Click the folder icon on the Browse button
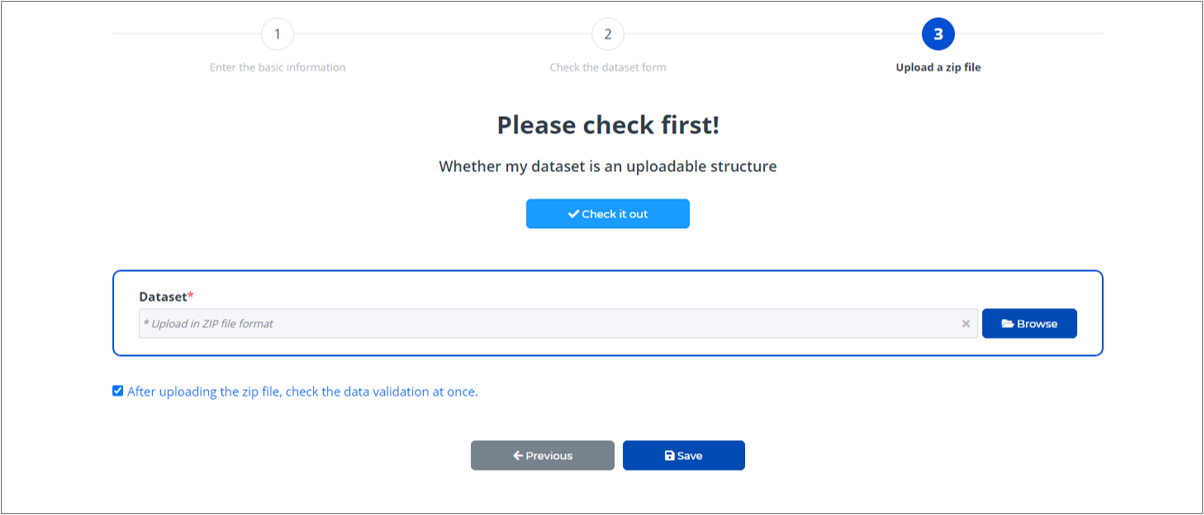This screenshot has width=1204, height=515. (1007, 324)
